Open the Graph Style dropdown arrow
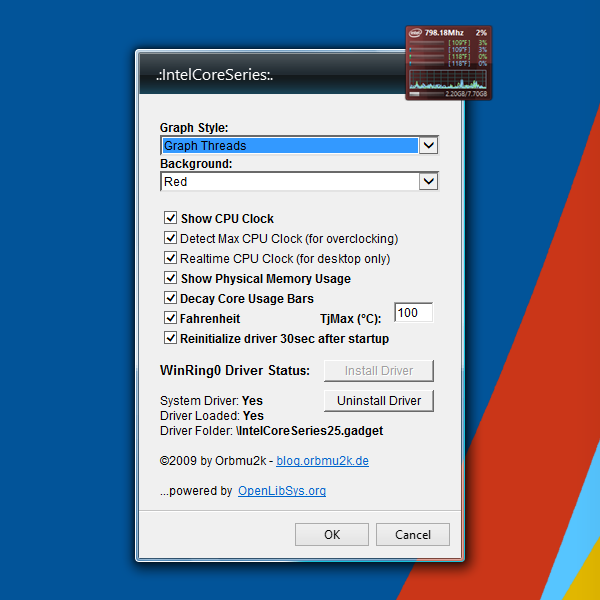Screen dimensions: 600x600 429,145
